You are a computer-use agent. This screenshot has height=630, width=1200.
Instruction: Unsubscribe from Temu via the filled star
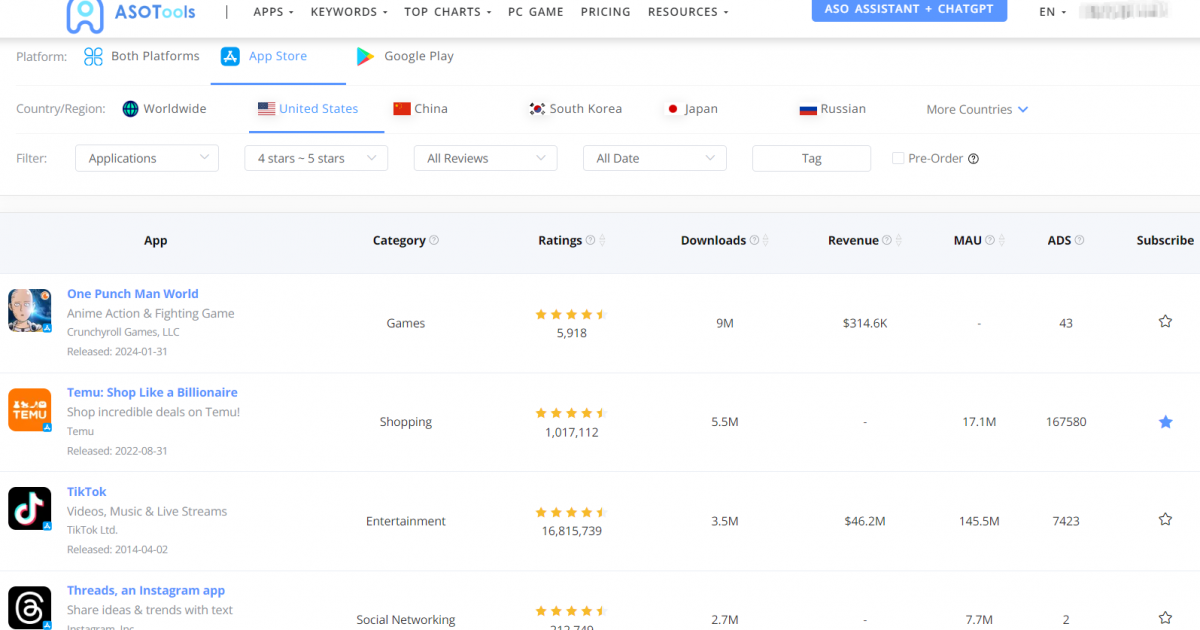point(1165,421)
